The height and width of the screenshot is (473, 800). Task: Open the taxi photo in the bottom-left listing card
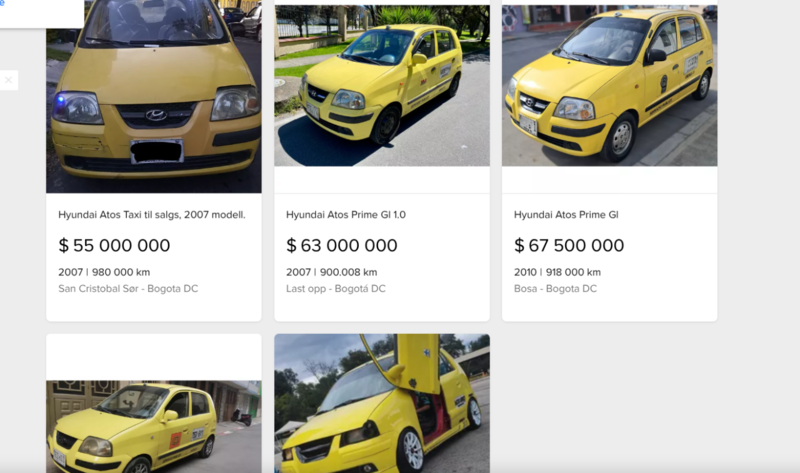pyautogui.click(x=154, y=427)
